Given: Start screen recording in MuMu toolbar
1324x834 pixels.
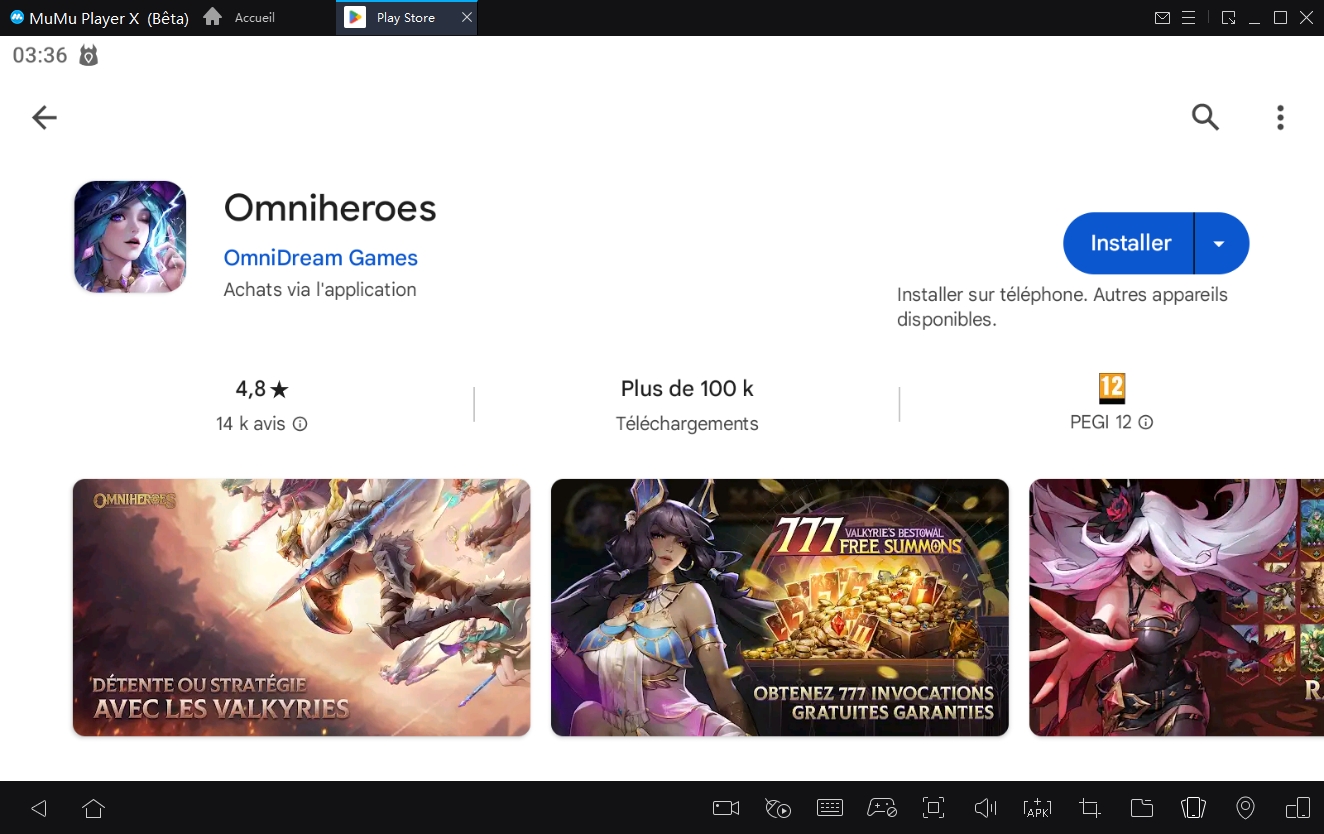Looking at the screenshot, I should coord(725,807).
